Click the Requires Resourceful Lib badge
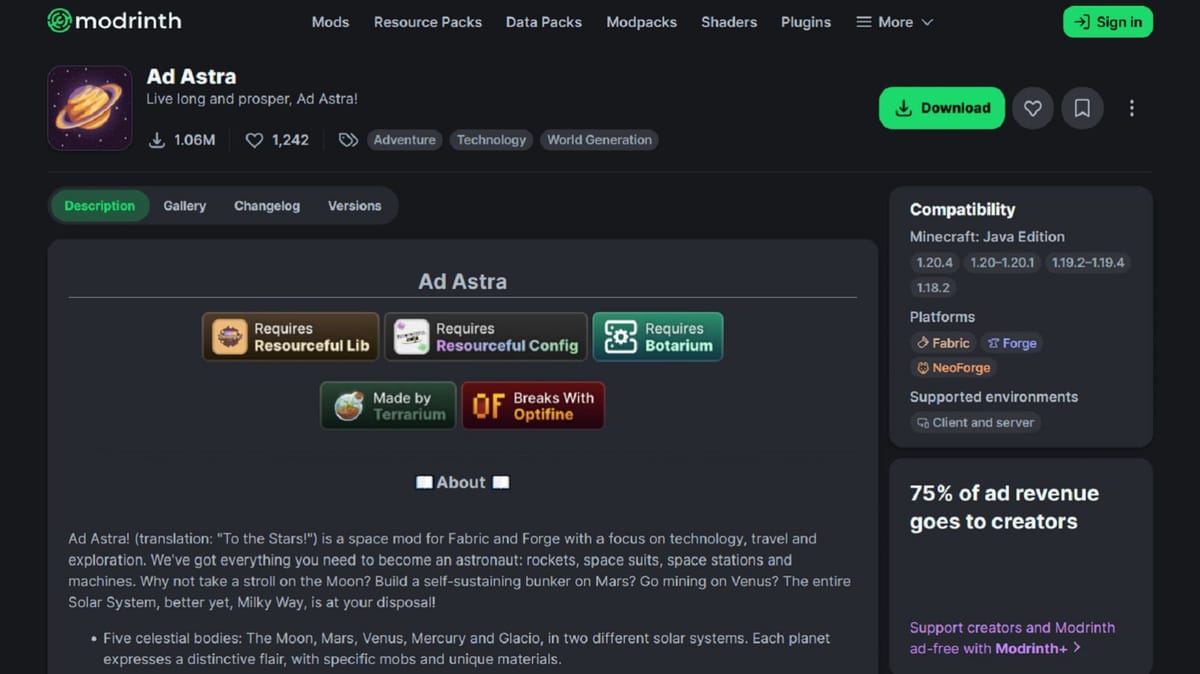The height and width of the screenshot is (674, 1200). pyautogui.click(x=289, y=337)
